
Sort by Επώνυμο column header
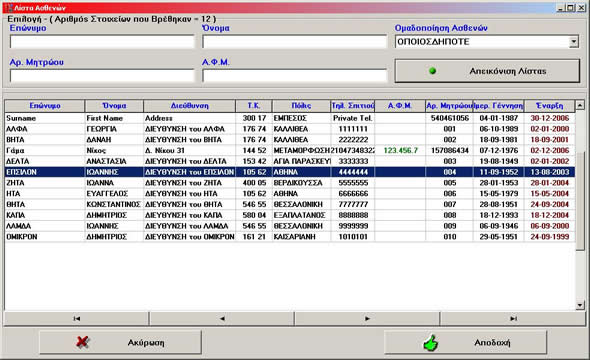pos(45,106)
